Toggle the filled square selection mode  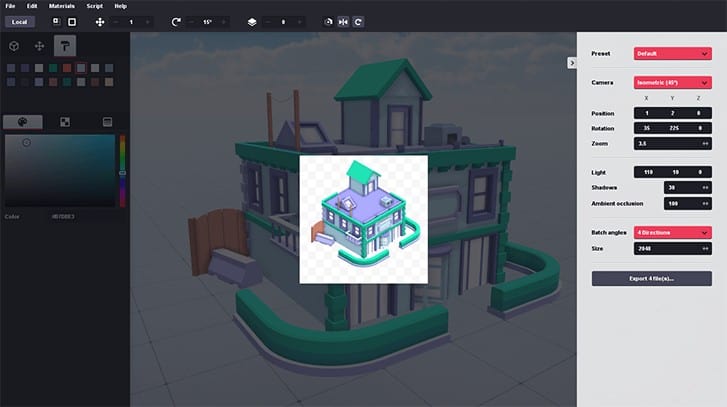coord(72,22)
